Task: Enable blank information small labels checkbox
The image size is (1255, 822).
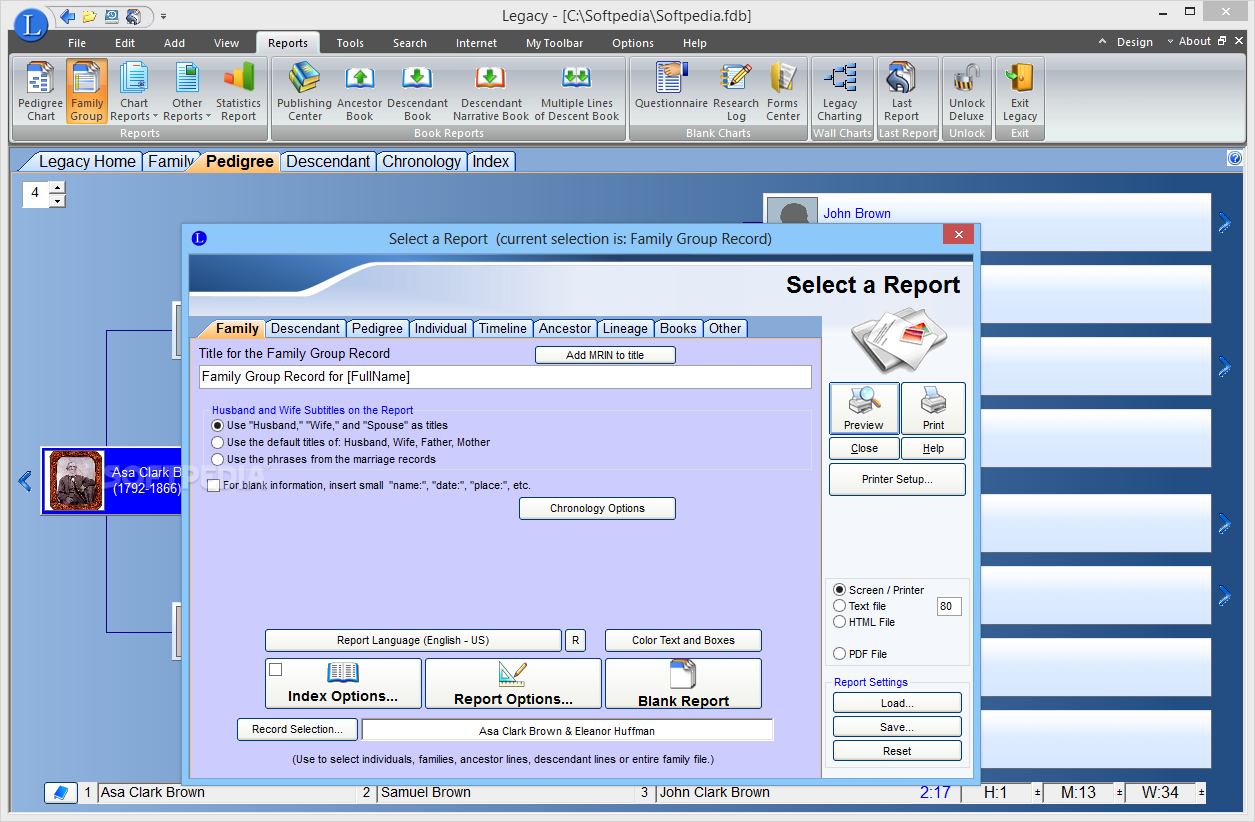Action: (214, 485)
